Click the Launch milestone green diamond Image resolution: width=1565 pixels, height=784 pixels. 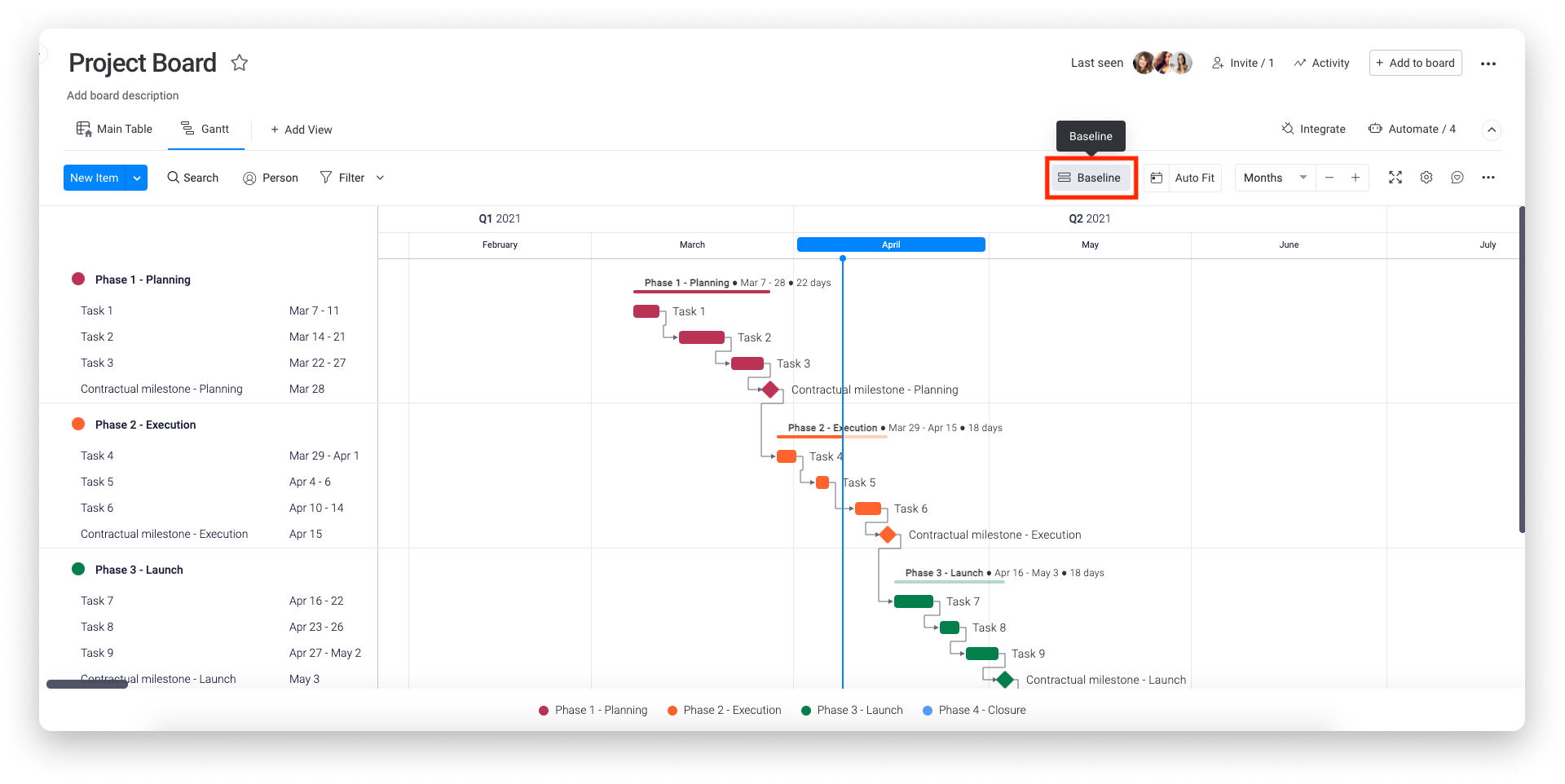coord(1005,680)
